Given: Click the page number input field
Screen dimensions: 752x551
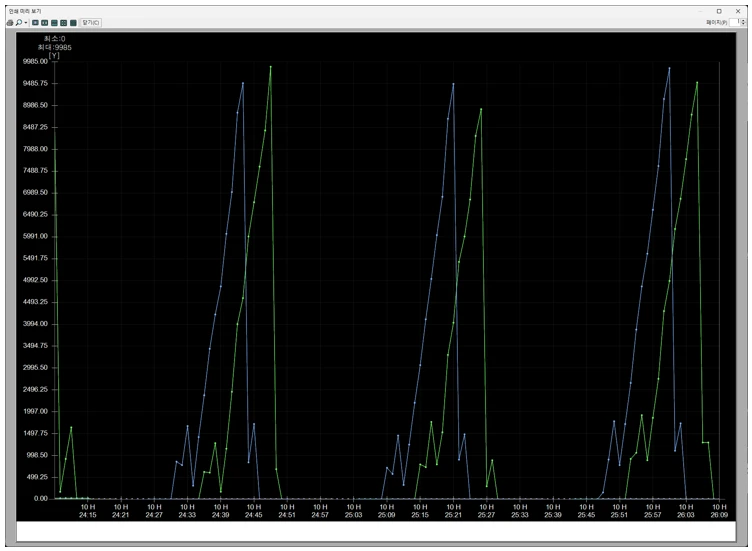Looking at the screenshot, I should click(x=734, y=23).
